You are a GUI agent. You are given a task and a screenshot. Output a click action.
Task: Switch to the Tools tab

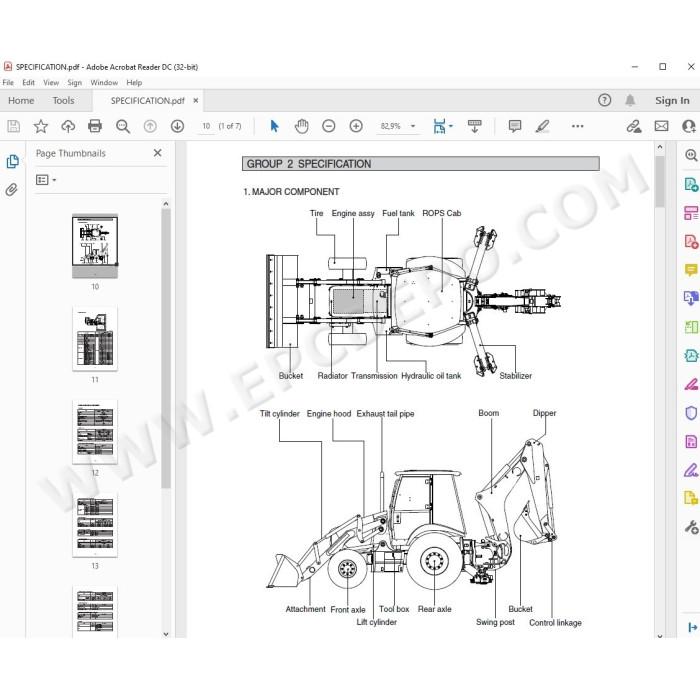coord(63,100)
